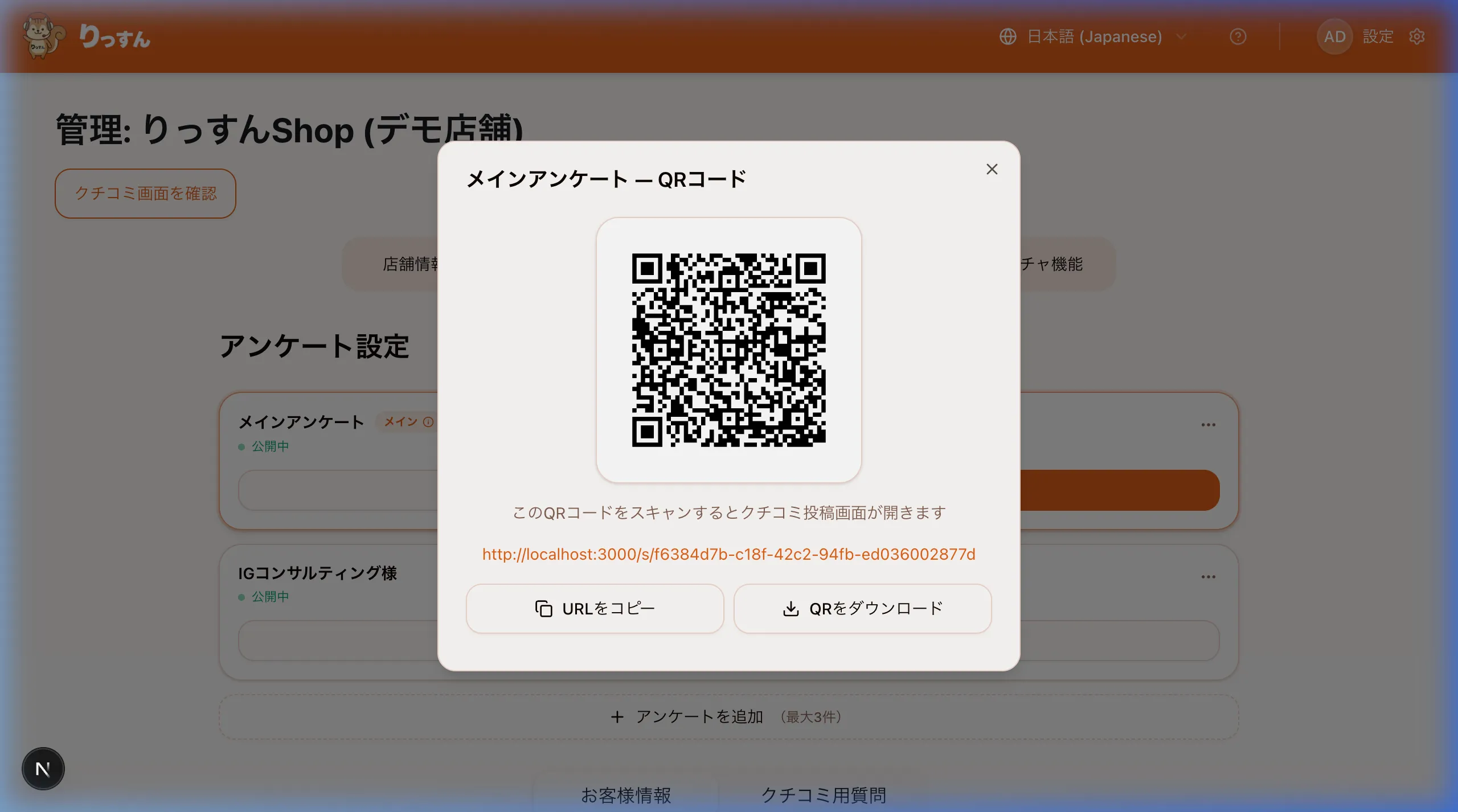Image resolution: width=1458 pixels, height=812 pixels.
Task: Click the Next.js N dev indicator
Action: (43, 769)
